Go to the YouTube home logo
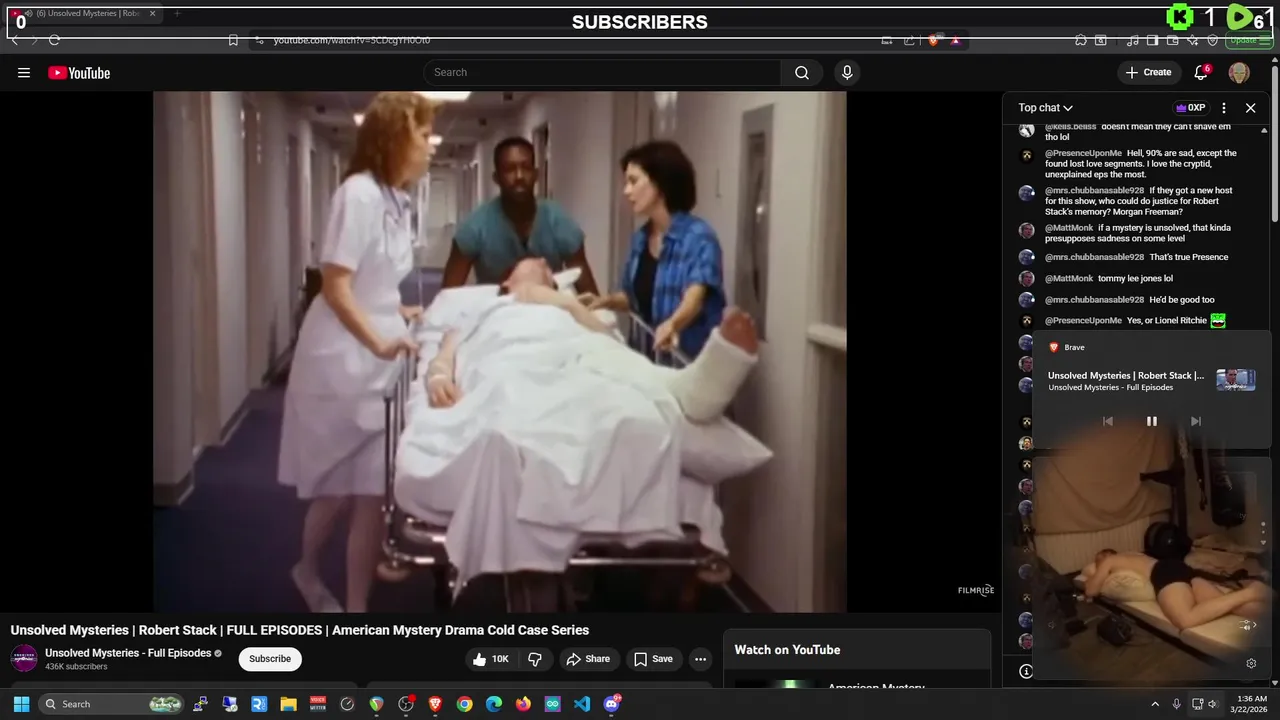 pyautogui.click(x=79, y=72)
